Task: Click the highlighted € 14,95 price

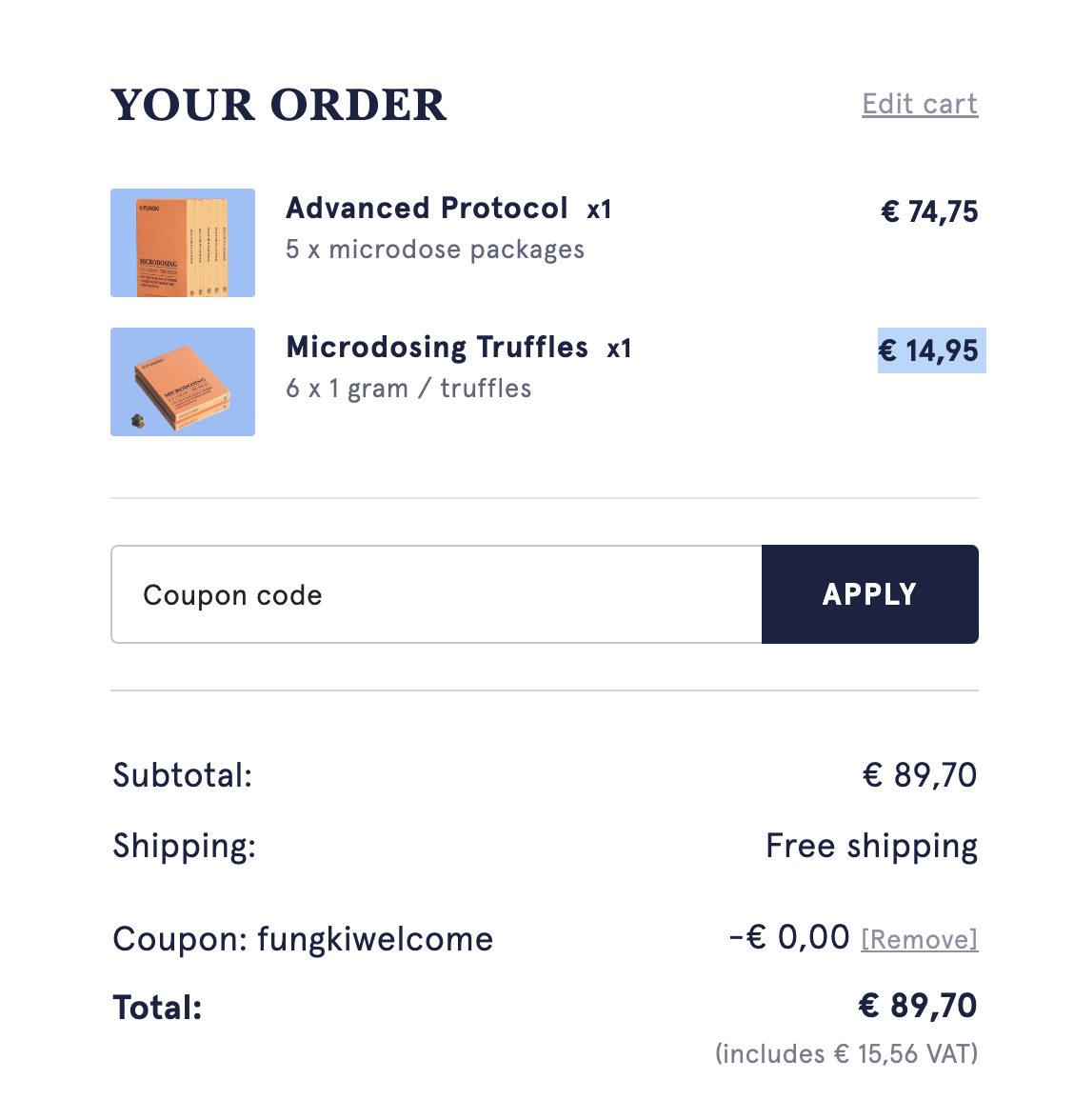Action: [931, 350]
